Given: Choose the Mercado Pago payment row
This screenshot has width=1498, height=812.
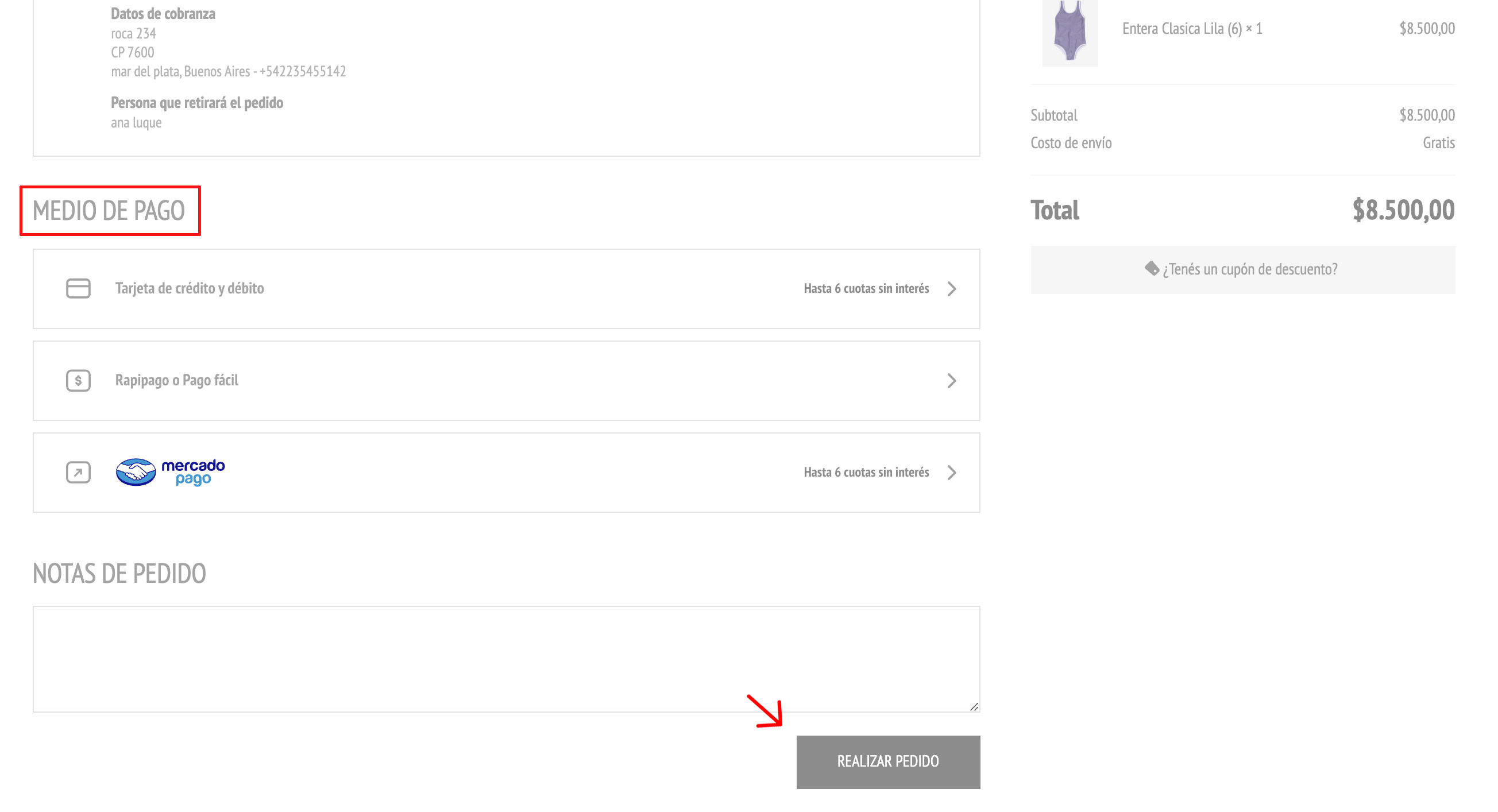Looking at the screenshot, I should [507, 473].
